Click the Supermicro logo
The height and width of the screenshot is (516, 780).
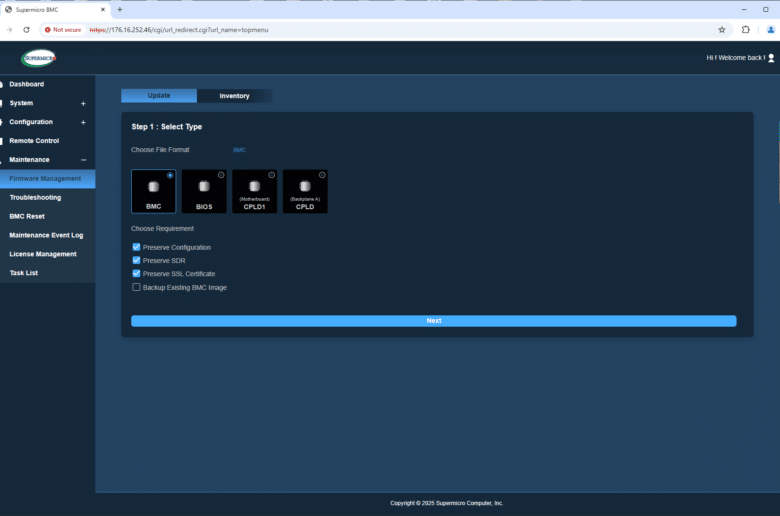pos(39,58)
